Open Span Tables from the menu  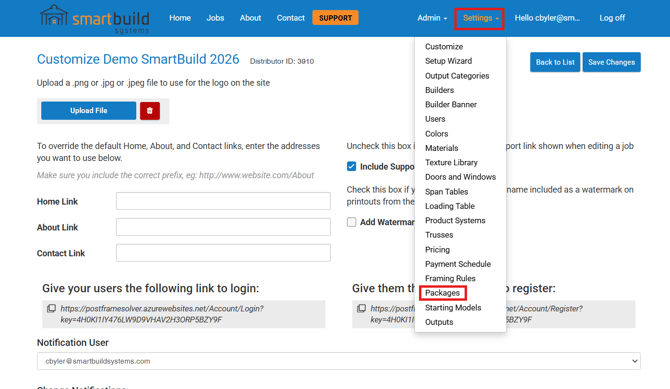447,192
